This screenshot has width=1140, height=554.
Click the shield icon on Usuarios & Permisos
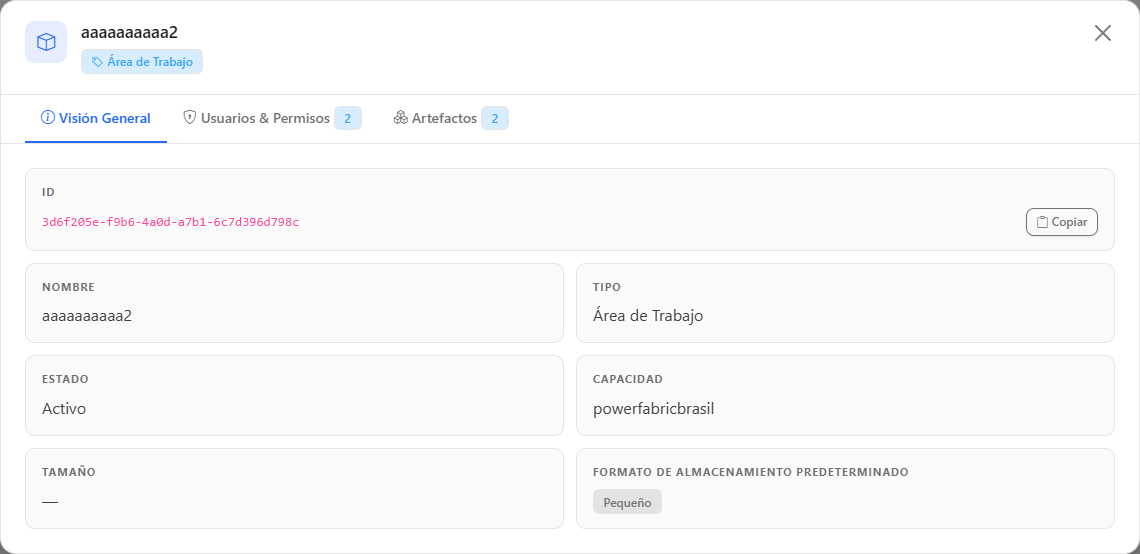[190, 118]
